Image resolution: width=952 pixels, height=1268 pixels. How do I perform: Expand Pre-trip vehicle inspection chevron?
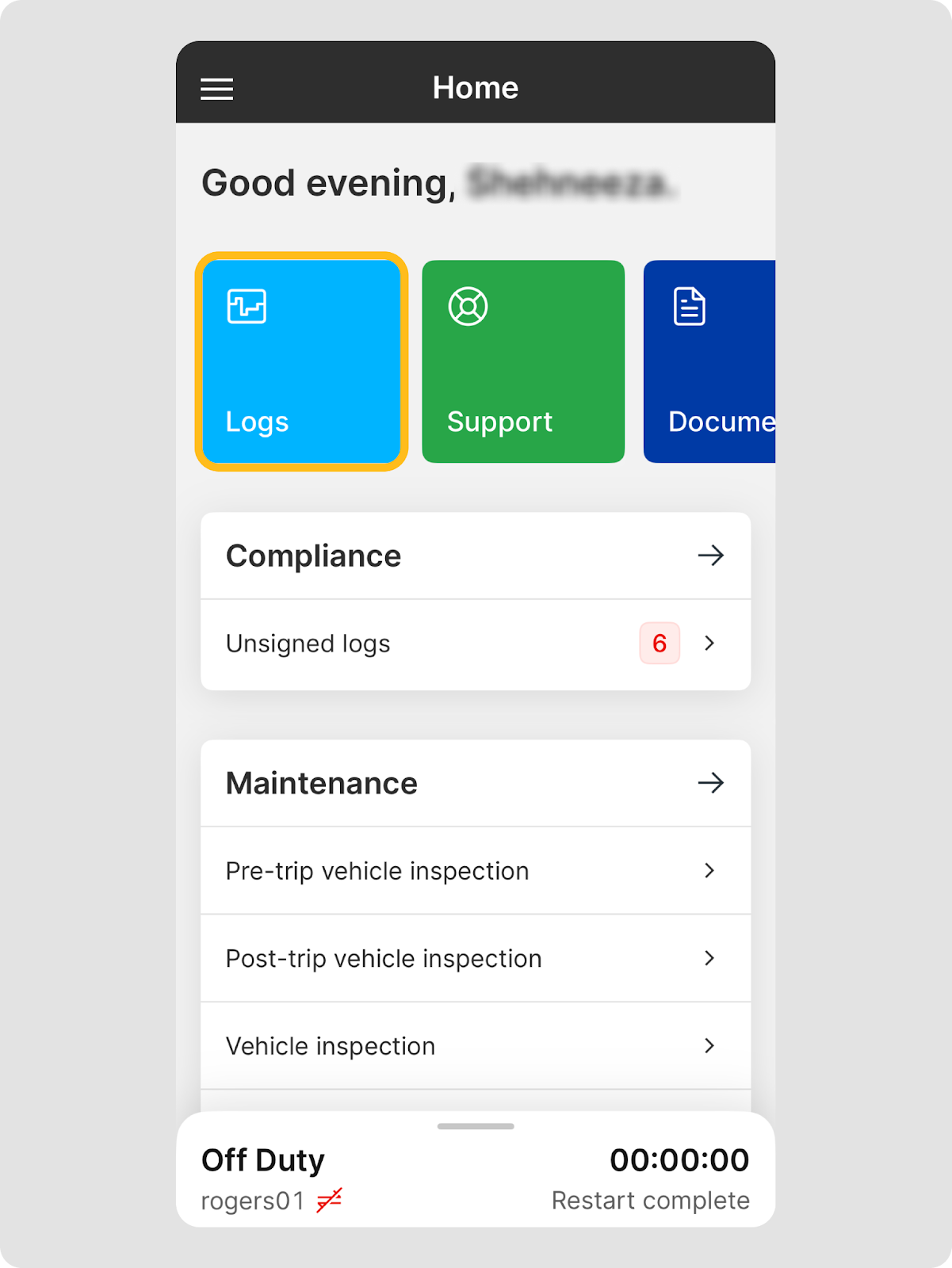tap(709, 870)
